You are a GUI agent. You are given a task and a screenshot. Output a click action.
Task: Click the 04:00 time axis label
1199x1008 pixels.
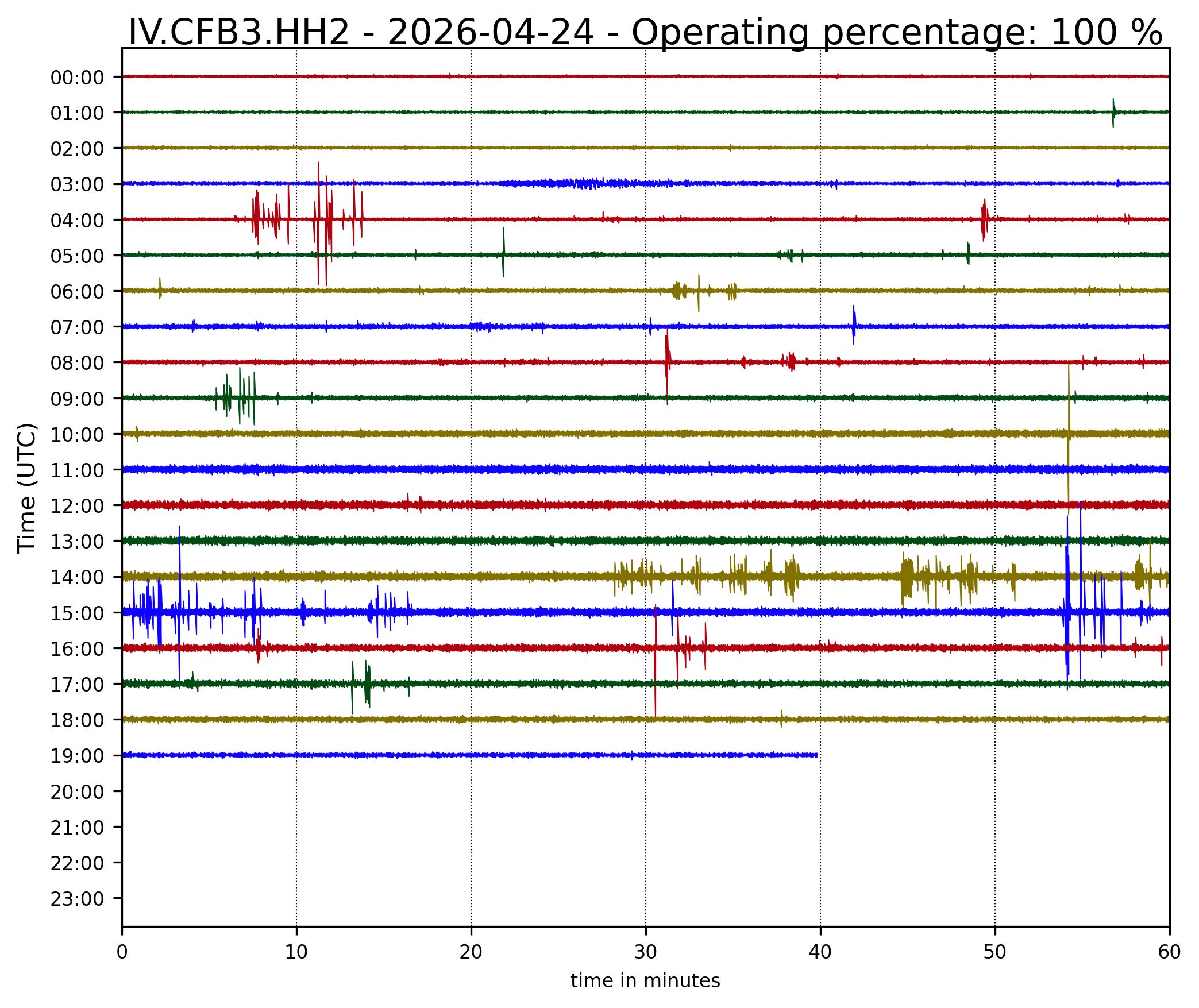coord(77,221)
